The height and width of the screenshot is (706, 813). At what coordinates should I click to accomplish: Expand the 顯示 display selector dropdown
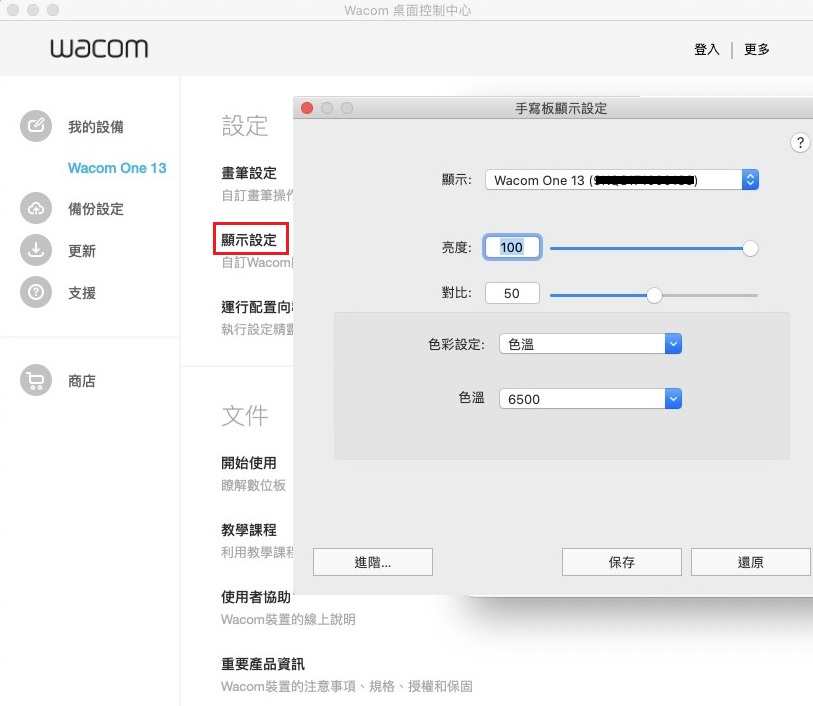click(x=622, y=180)
